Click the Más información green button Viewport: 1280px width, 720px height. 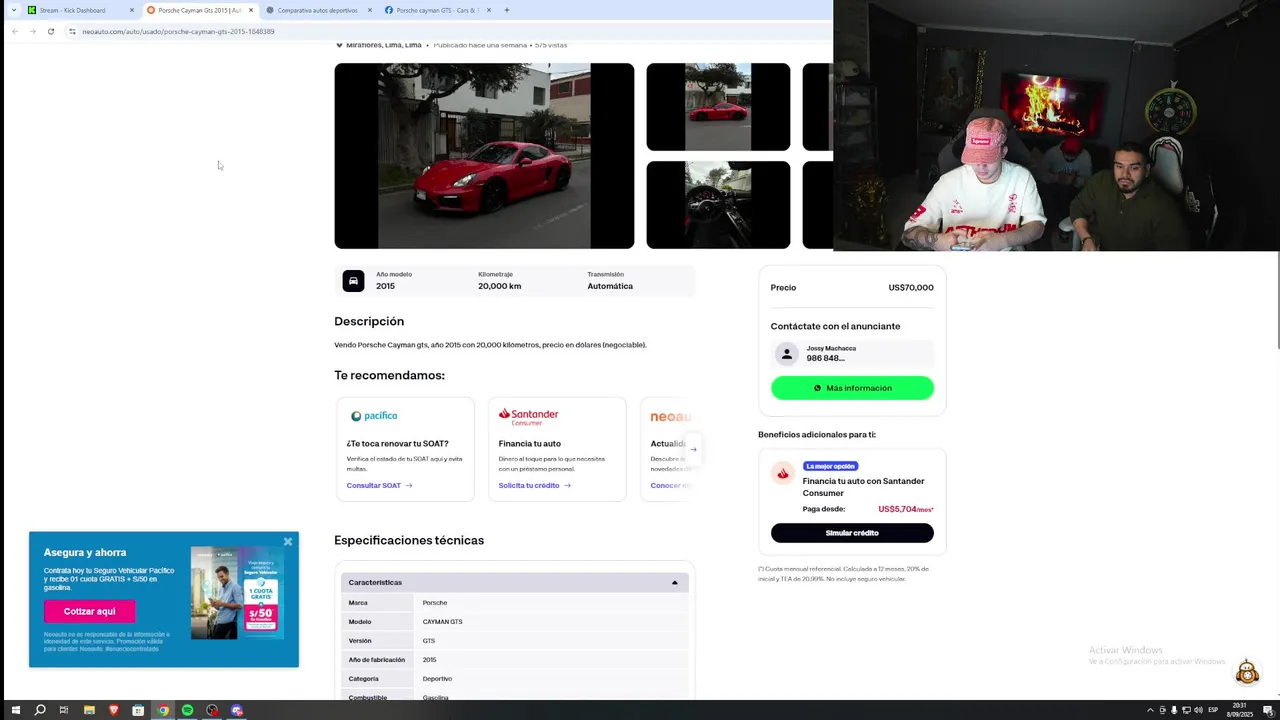tap(852, 388)
